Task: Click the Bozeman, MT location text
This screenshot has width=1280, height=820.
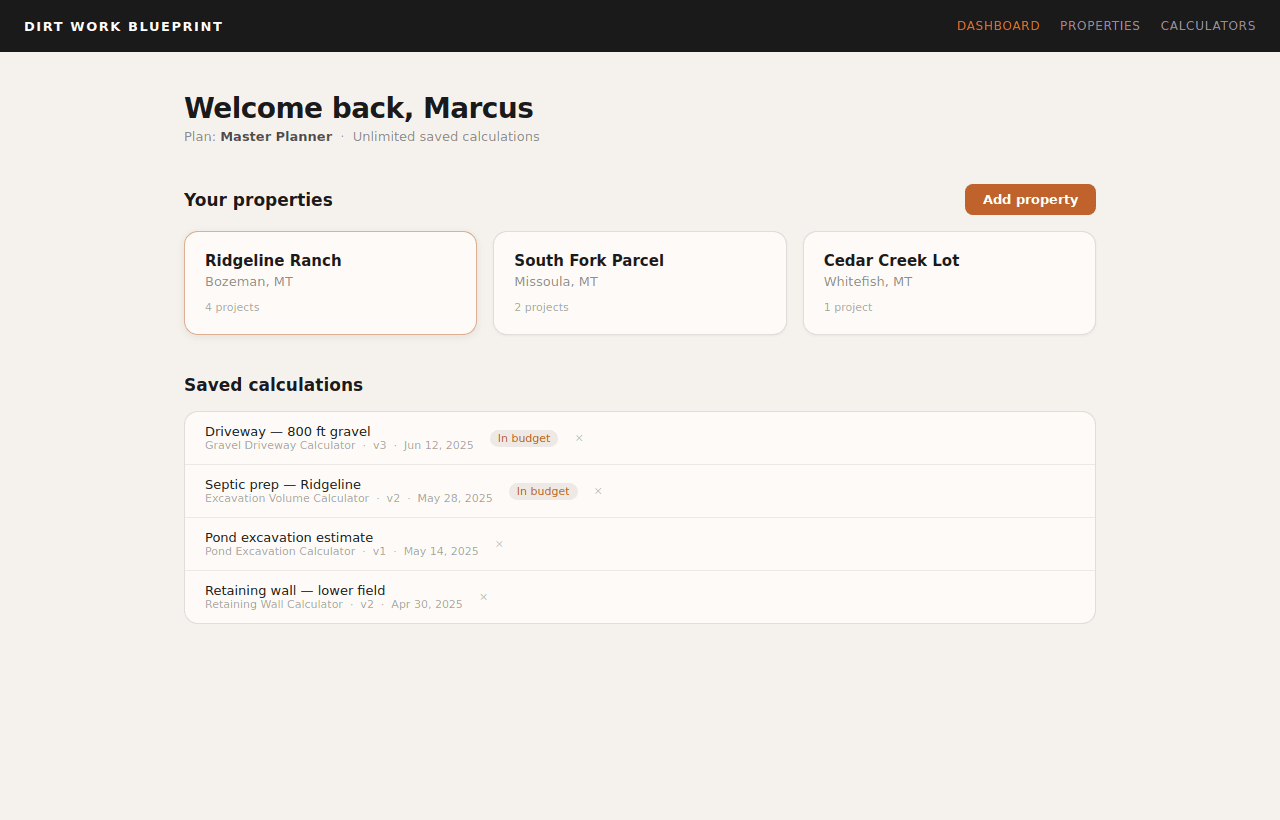Action: click(249, 282)
